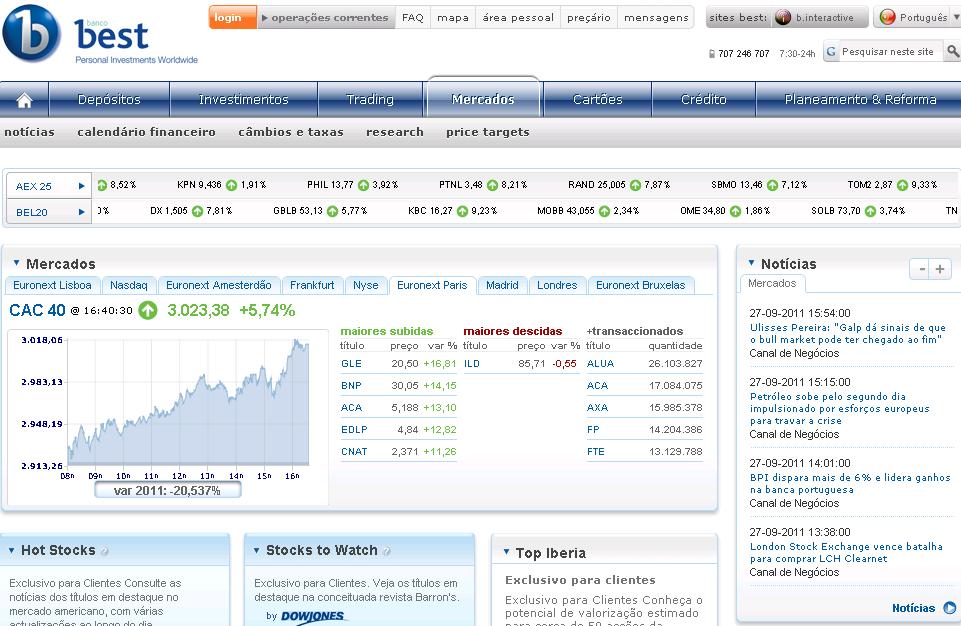Open the mapa link
This screenshot has width=961, height=626.
pos(453,18)
